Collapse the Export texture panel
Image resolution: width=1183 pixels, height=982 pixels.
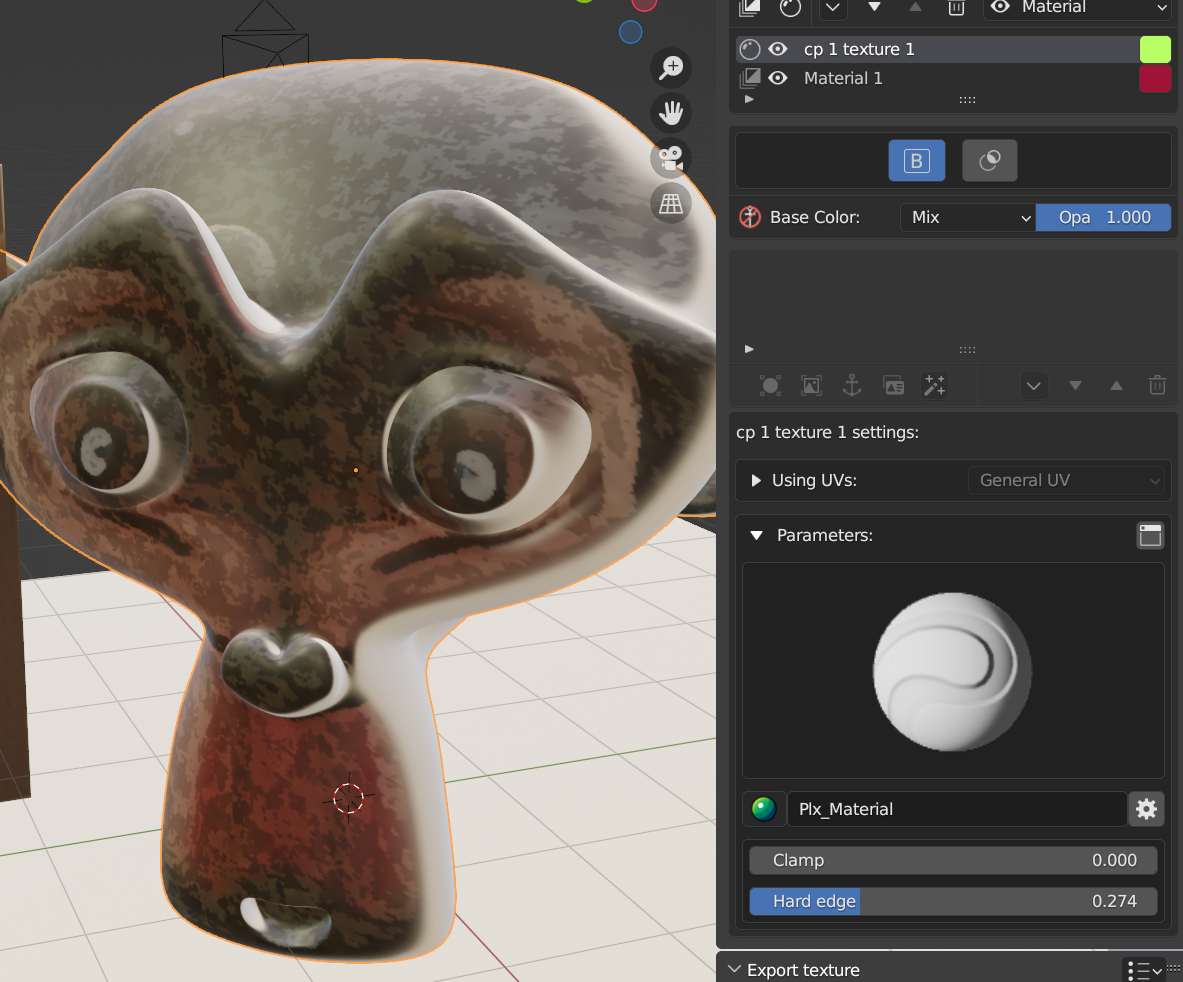(734, 969)
